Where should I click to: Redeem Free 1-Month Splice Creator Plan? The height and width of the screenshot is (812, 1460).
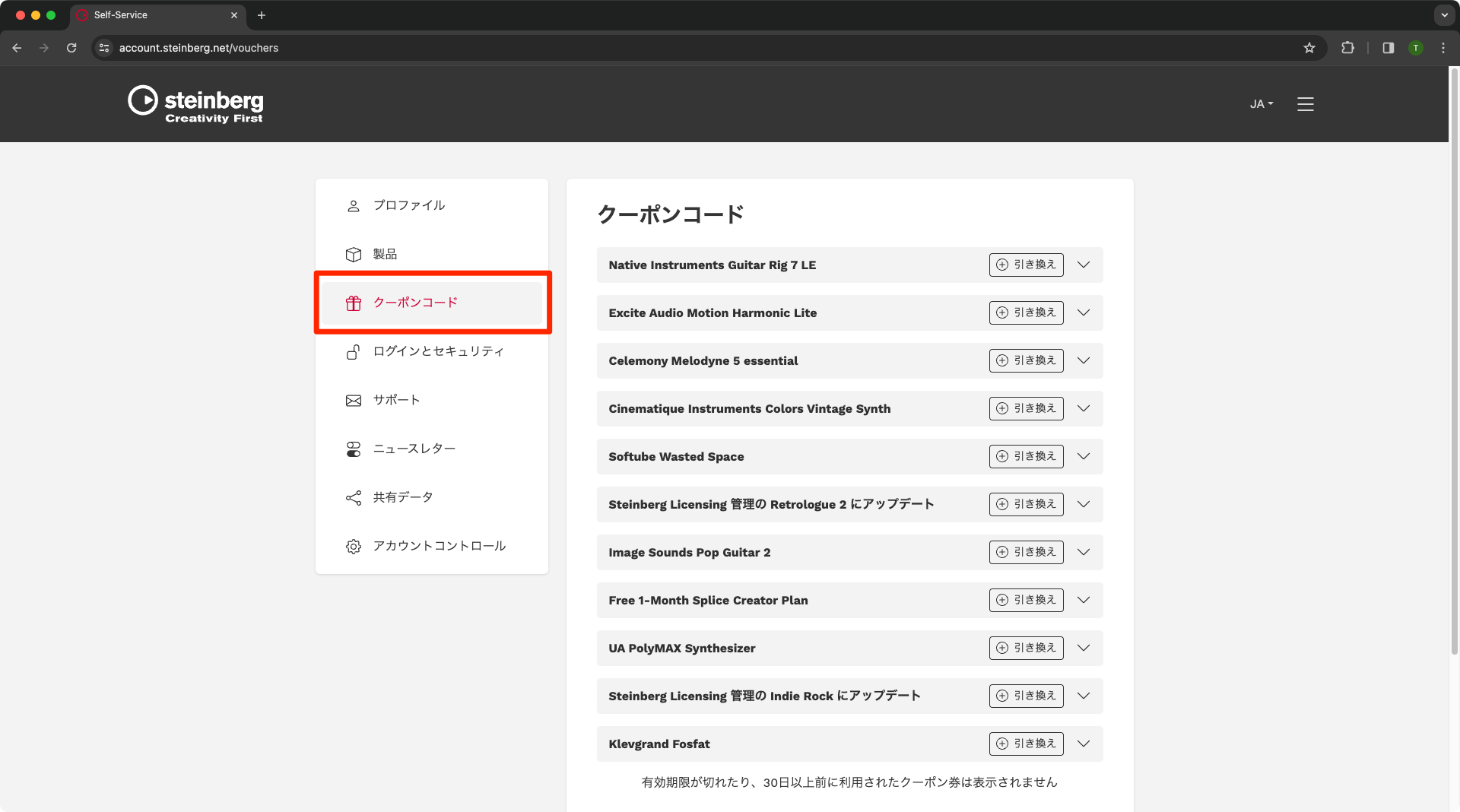coord(1026,600)
